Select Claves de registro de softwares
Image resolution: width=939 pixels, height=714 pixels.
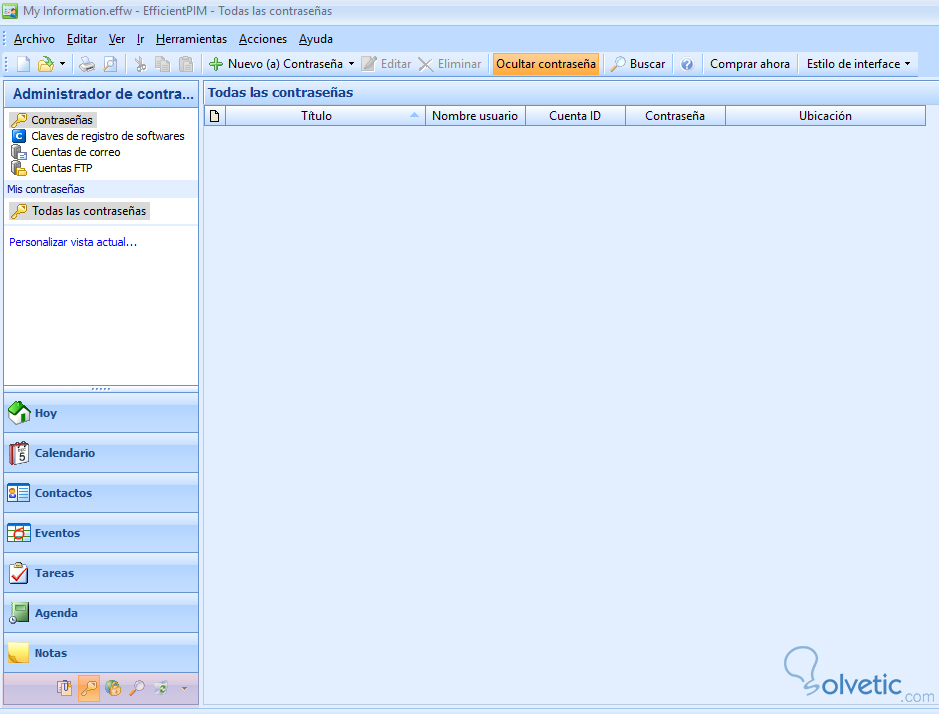pos(98,136)
